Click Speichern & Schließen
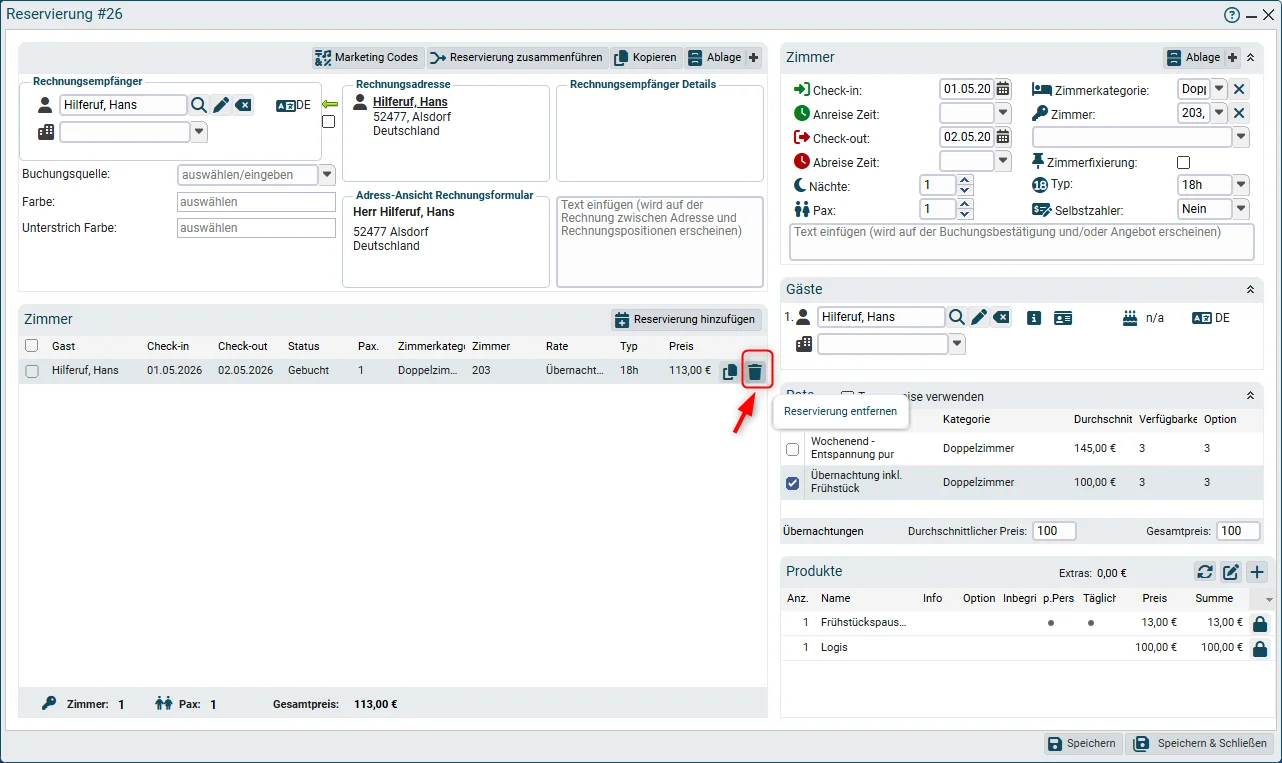Viewport: 1282px width, 763px height. click(x=1201, y=743)
